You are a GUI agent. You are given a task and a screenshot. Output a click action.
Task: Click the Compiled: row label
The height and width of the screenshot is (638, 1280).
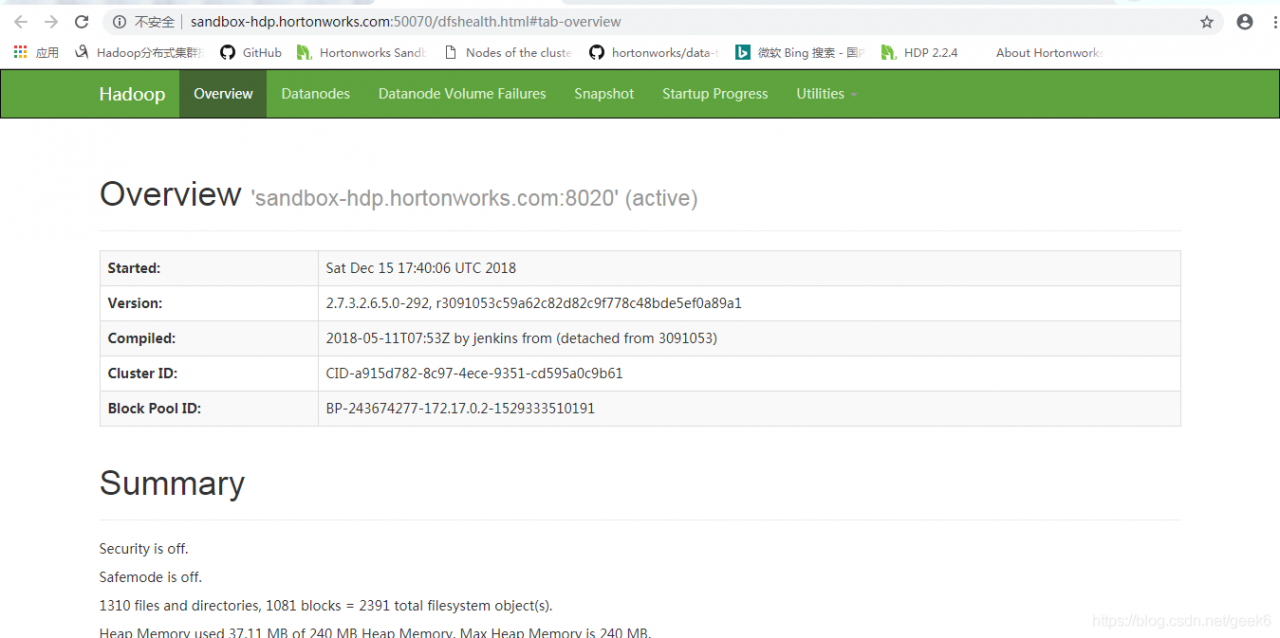[x=142, y=338]
